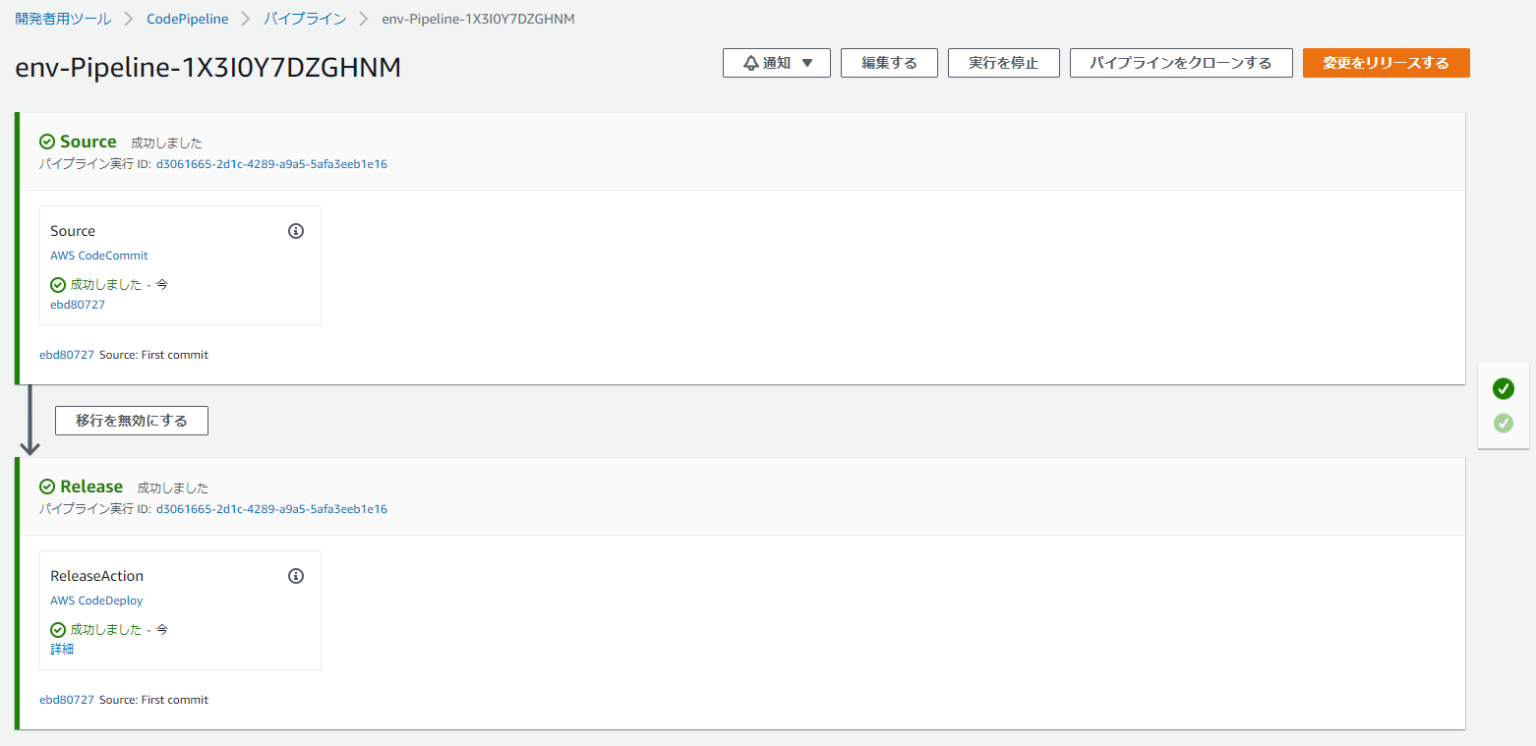Open 詳細 under the CodeDeploy action
The image size is (1536, 746).
pyautogui.click(x=61, y=648)
